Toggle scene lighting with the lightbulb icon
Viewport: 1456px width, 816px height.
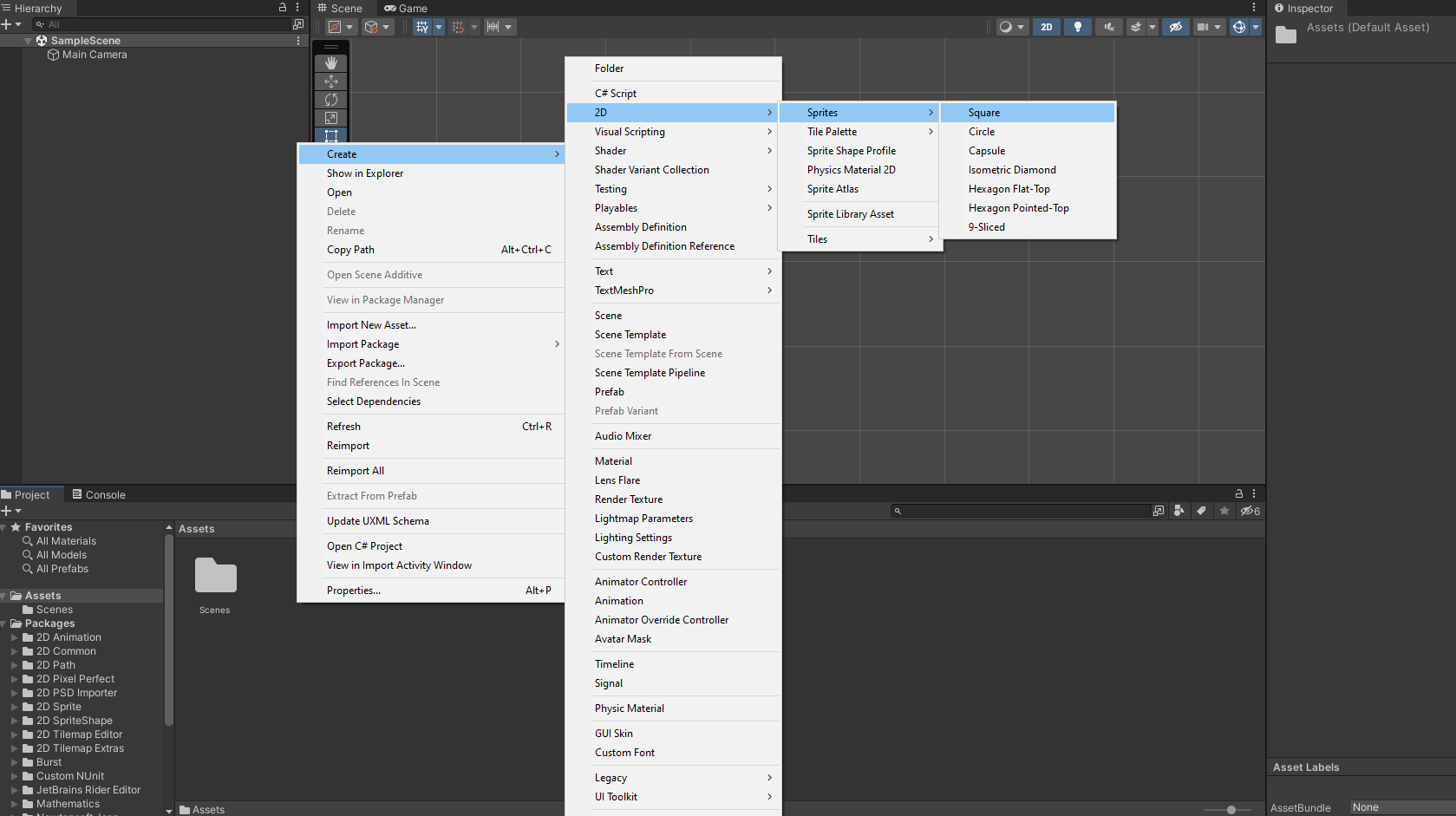(x=1077, y=27)
